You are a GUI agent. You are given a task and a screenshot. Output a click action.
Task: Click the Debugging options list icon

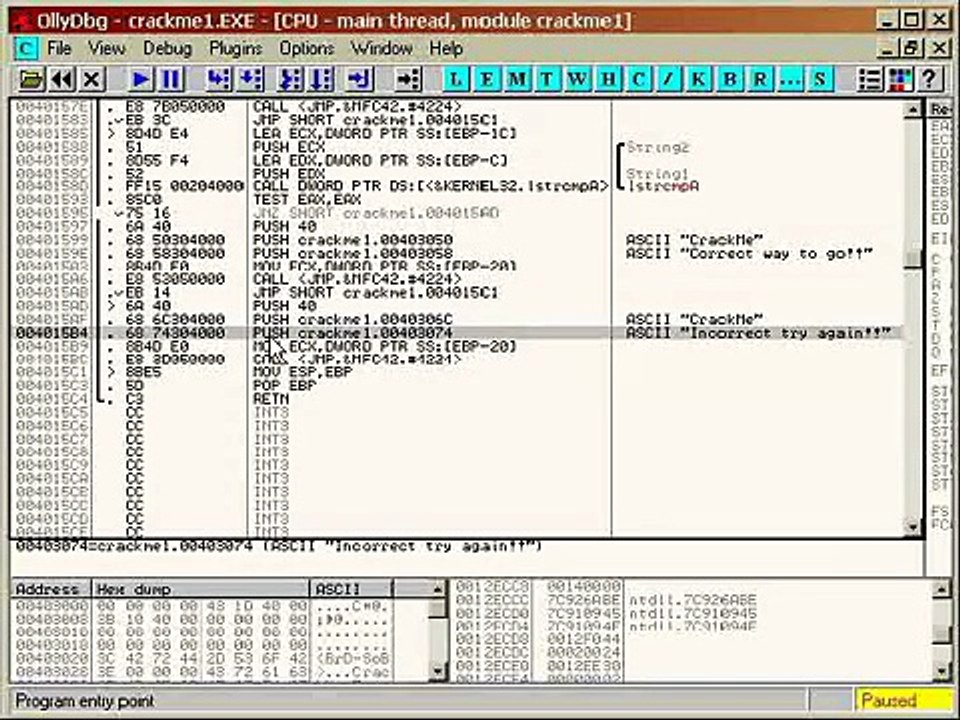(x=869, y=79)
